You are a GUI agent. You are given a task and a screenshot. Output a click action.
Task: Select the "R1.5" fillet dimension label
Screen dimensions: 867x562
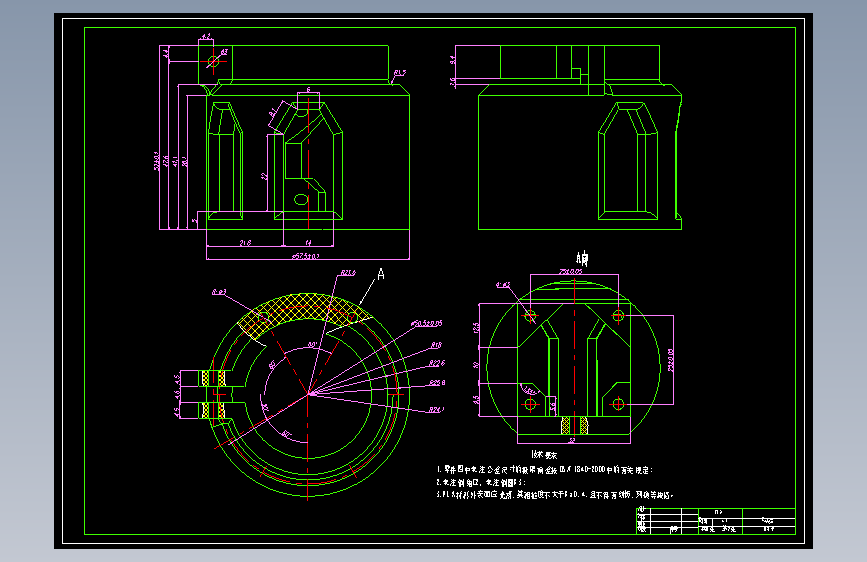coord(400,72)
